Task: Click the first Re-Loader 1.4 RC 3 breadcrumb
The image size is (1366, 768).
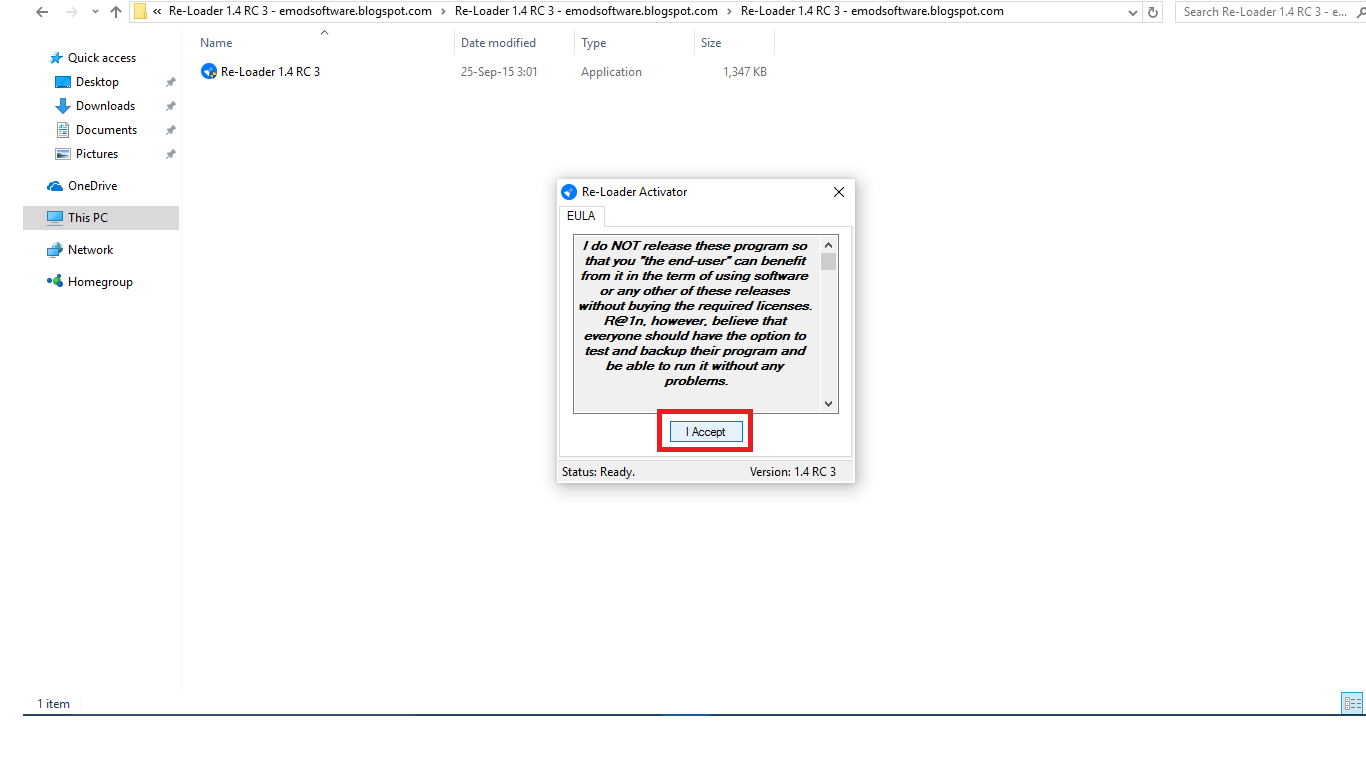Action: coord(300,12)
